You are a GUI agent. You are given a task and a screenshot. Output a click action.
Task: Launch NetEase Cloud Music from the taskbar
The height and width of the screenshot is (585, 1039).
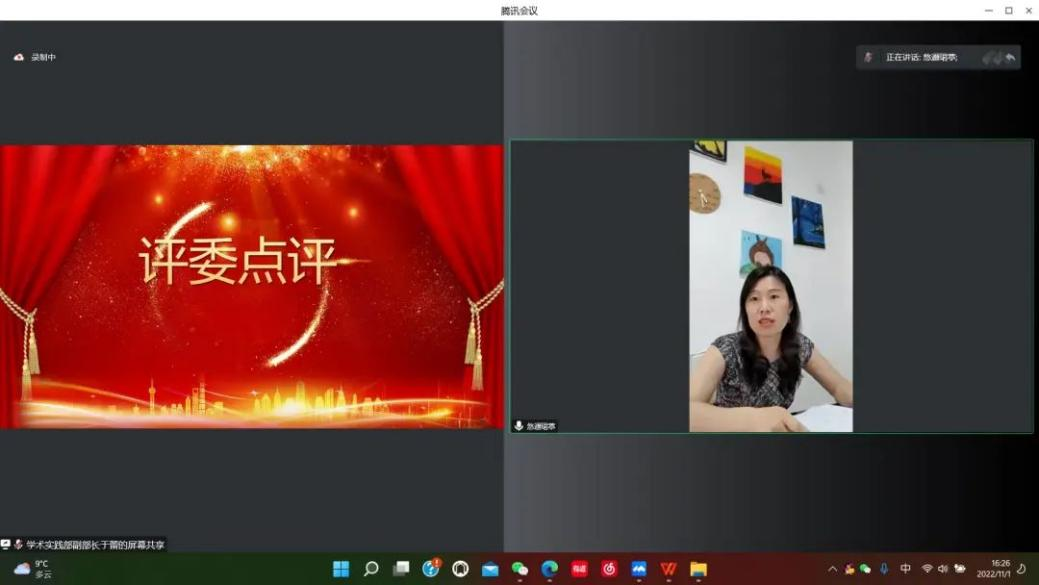point(608,569)
